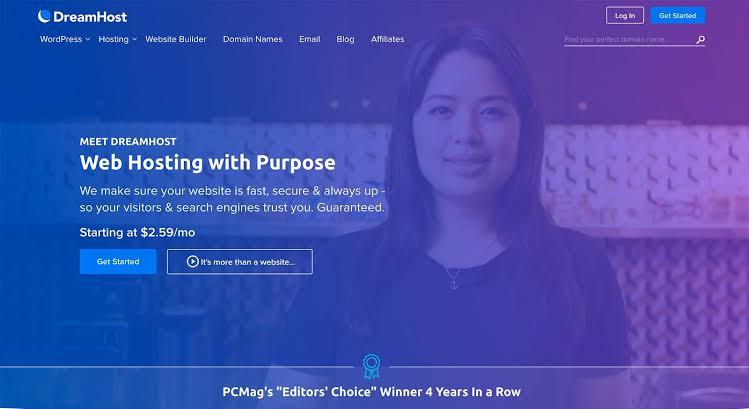Open the Domain Names page
The width and height of the screenshot is (749, 409).
tap(253, 39)
